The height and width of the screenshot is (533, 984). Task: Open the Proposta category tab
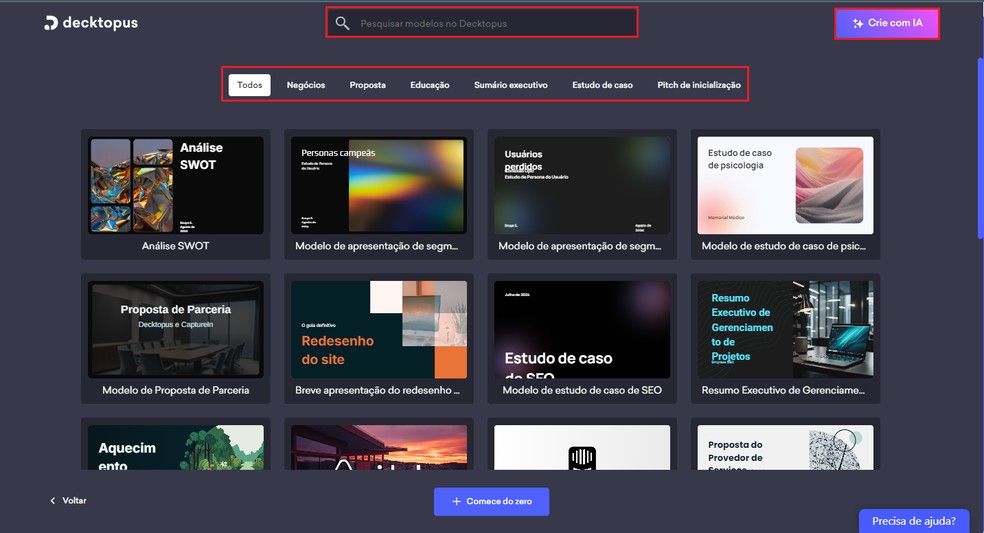click(367, 85)
